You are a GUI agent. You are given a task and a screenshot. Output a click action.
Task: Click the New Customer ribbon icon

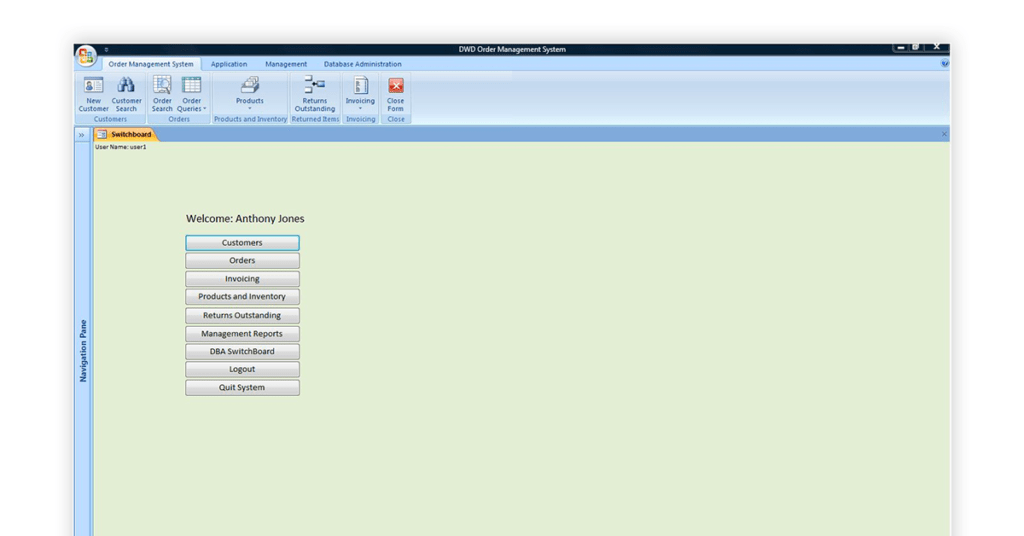[93, 87]
